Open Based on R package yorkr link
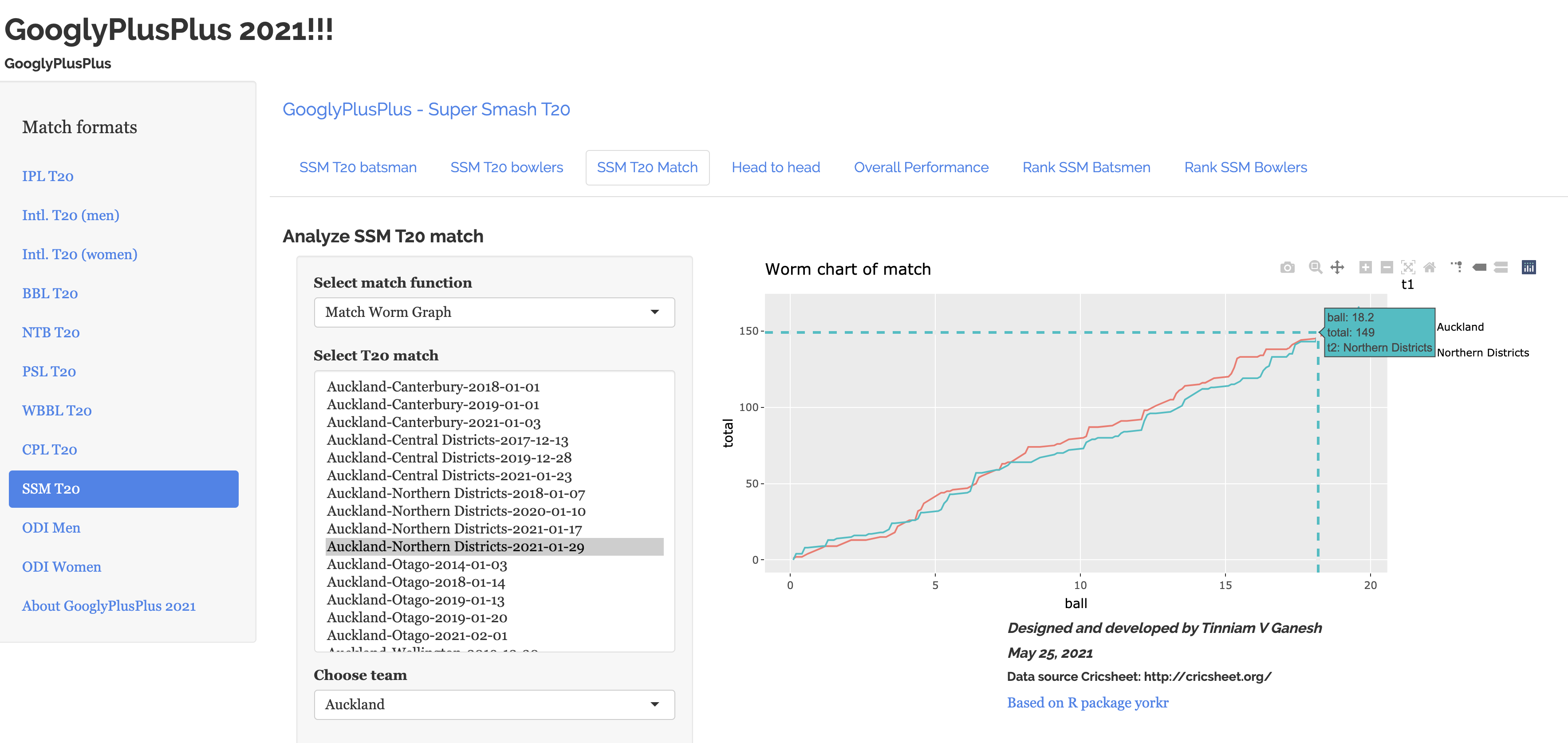This screenshot has height=743, width=1568. point(1087,703)
